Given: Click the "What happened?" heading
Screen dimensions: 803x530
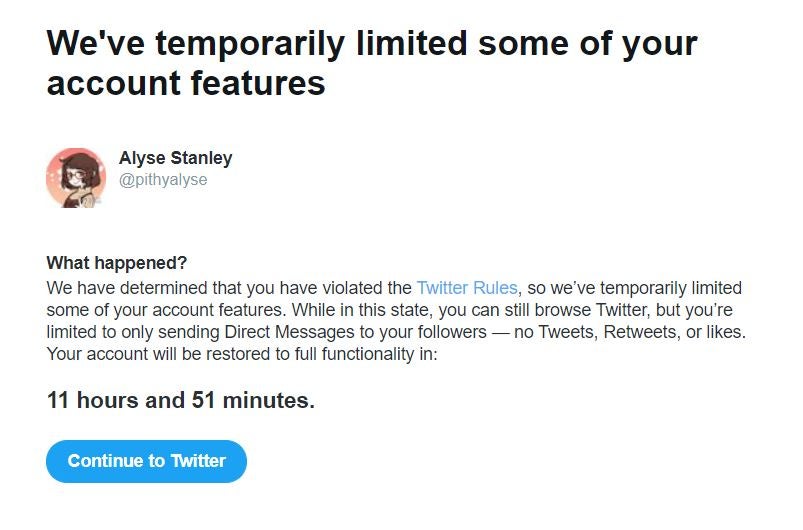Looking at the screenshot, I should (x=117, y=263).
